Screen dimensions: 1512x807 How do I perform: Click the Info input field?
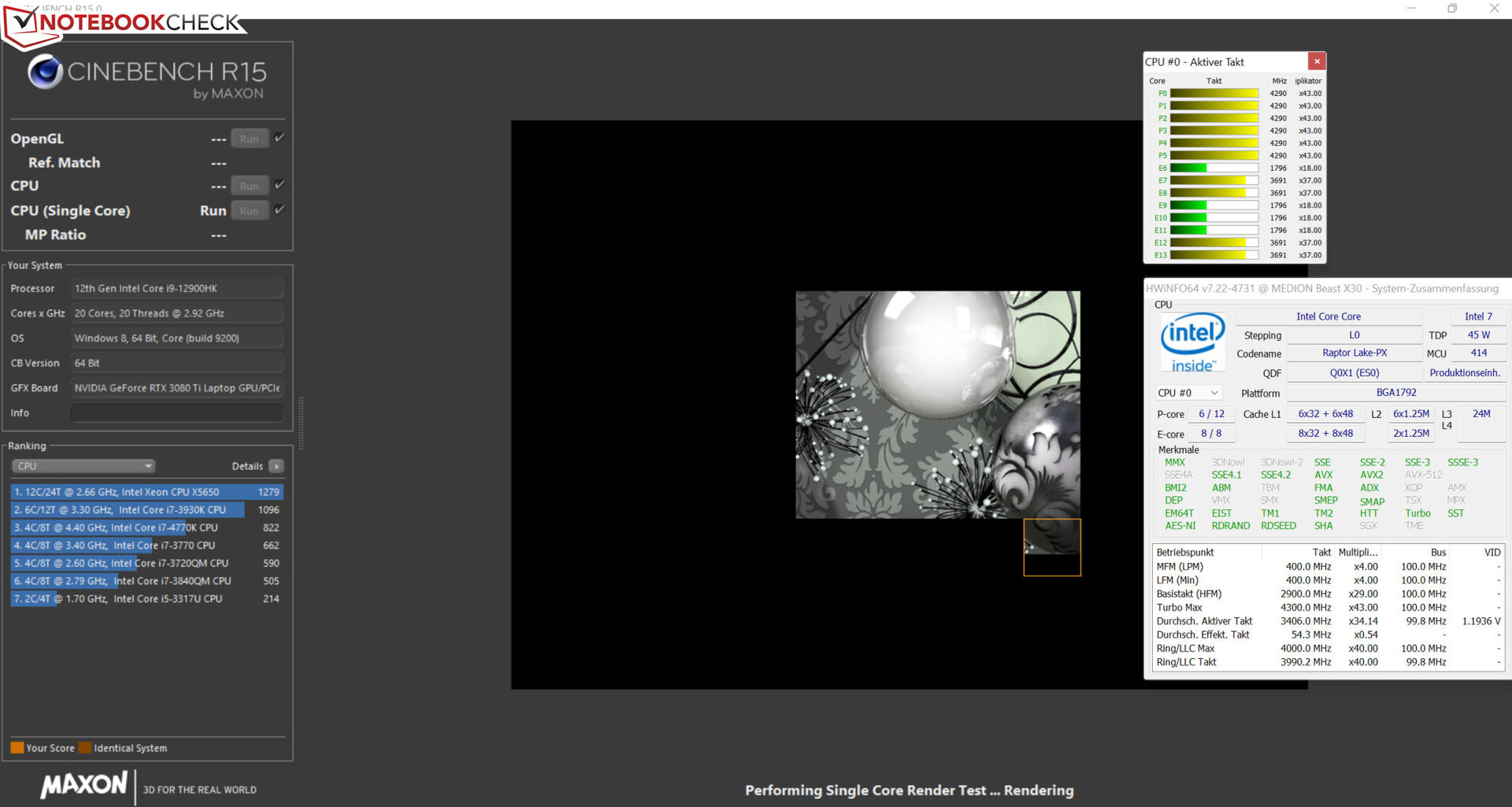pyautogui.click(x=177, y=413)
